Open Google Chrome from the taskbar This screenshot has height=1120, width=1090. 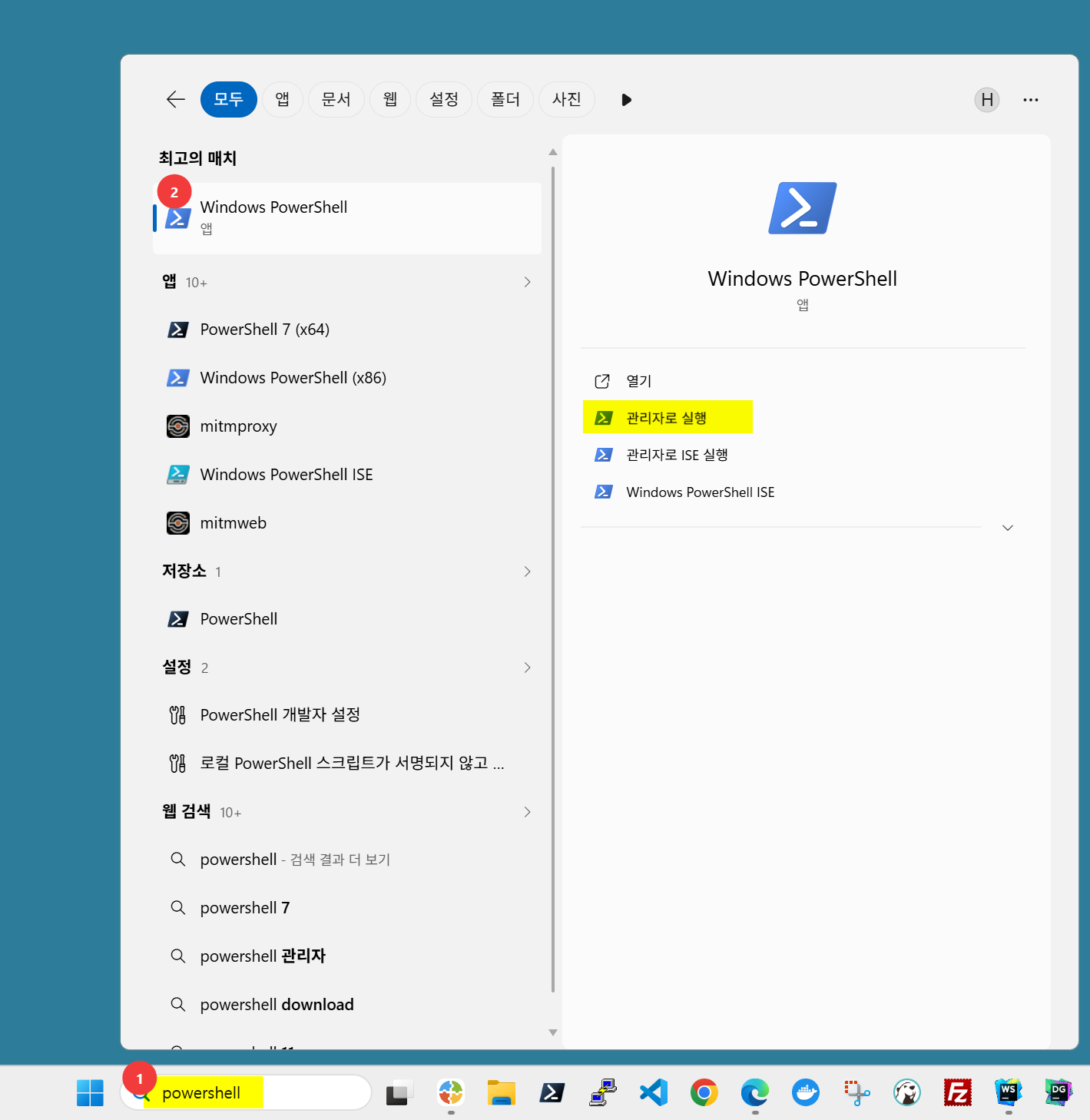(x=704, y=1092)
